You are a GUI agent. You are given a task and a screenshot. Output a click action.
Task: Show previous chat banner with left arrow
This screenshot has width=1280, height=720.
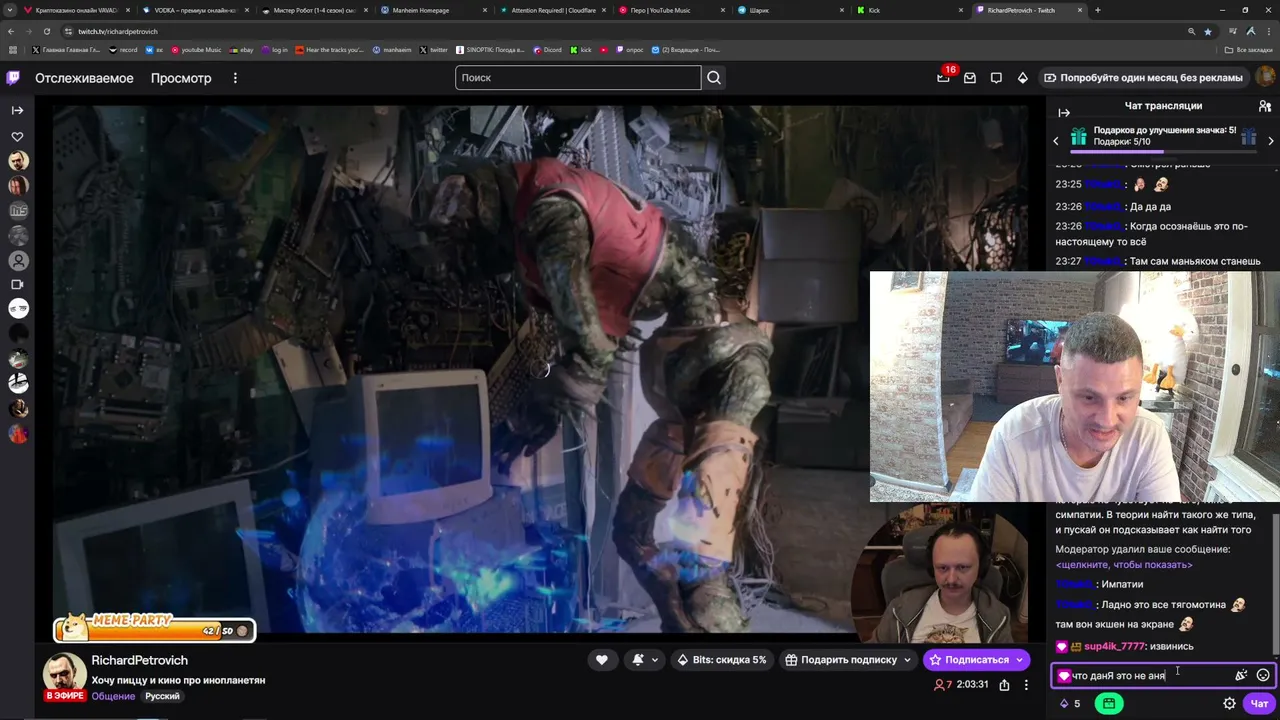point(1056,141)
